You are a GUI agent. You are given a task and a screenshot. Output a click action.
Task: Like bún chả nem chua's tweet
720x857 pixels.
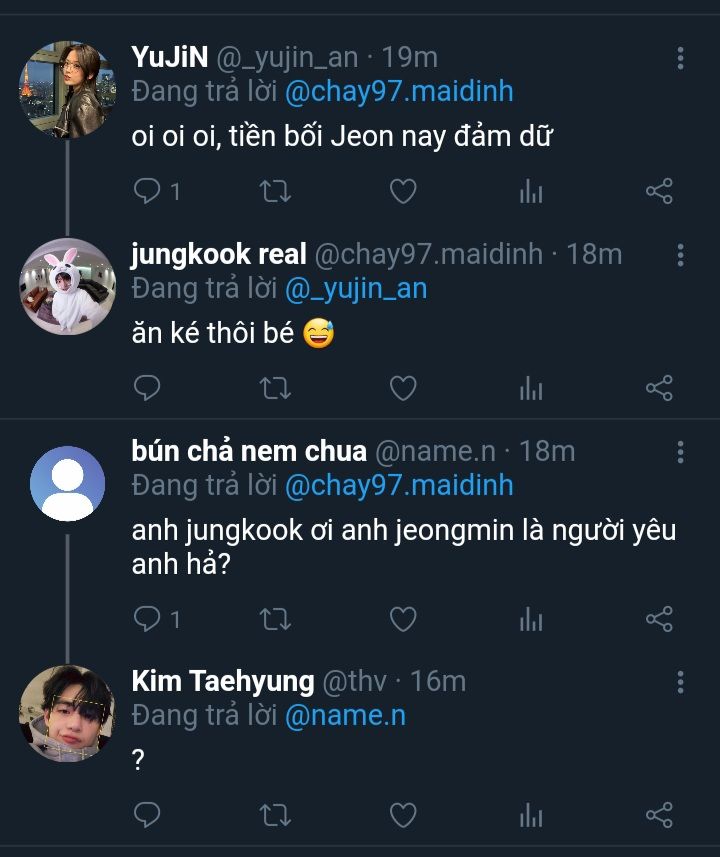coord(402,620)
